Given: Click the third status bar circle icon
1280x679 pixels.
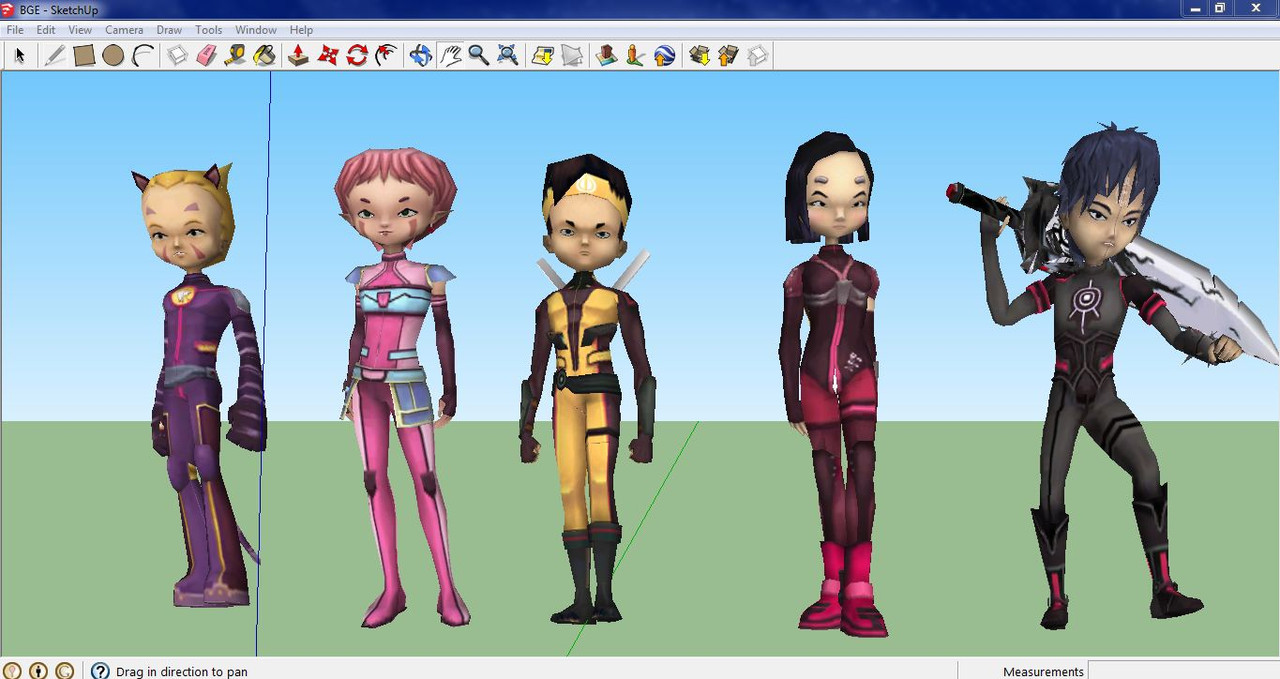Looking at the screenshot, I should click(64, 671).
